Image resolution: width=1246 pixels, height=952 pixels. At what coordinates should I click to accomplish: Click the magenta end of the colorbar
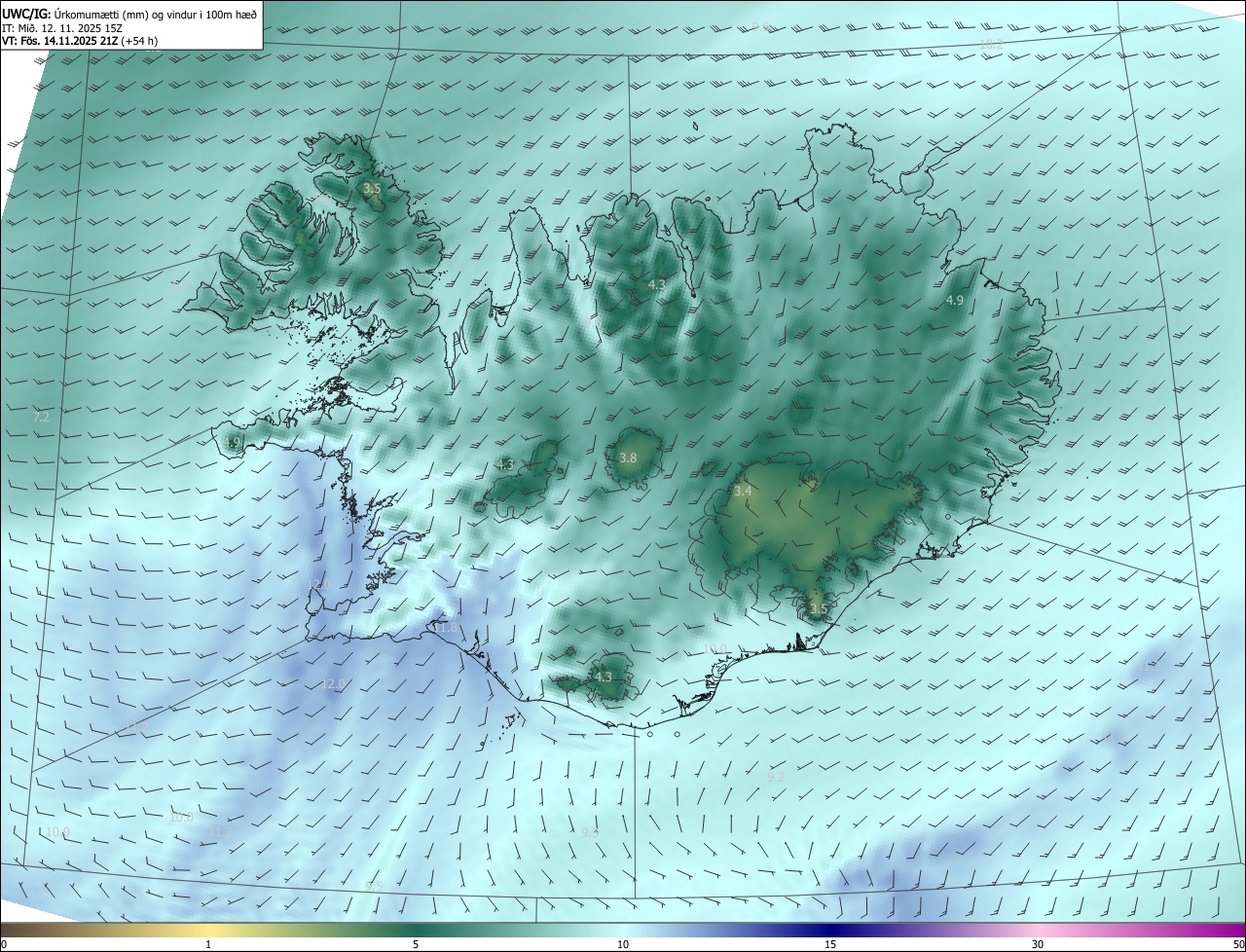tap(1231, 930)
